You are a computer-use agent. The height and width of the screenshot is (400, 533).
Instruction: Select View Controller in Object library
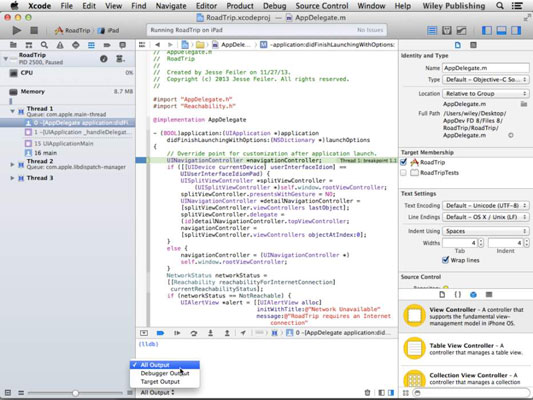tap(466, 316)
